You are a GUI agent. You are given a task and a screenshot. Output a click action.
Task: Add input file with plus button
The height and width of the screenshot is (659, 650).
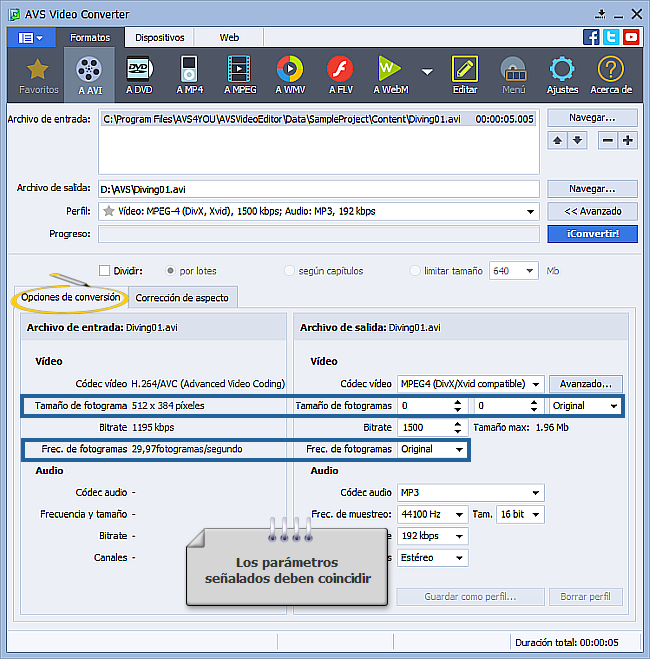(628, 140)
